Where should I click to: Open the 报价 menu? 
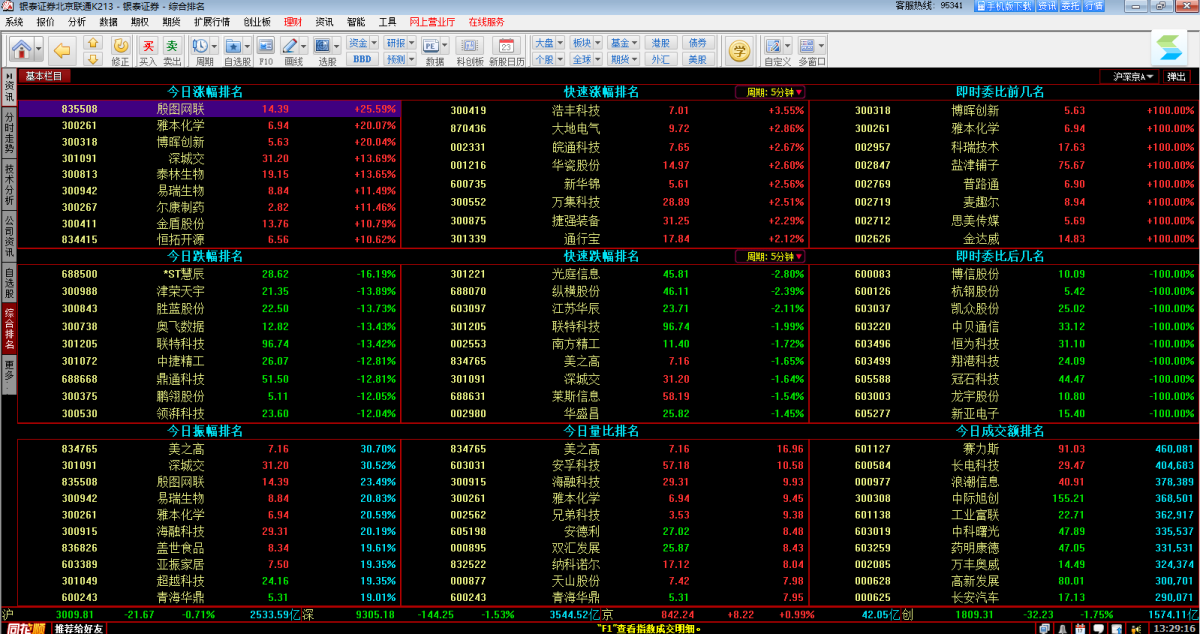[x=45, y=21]
